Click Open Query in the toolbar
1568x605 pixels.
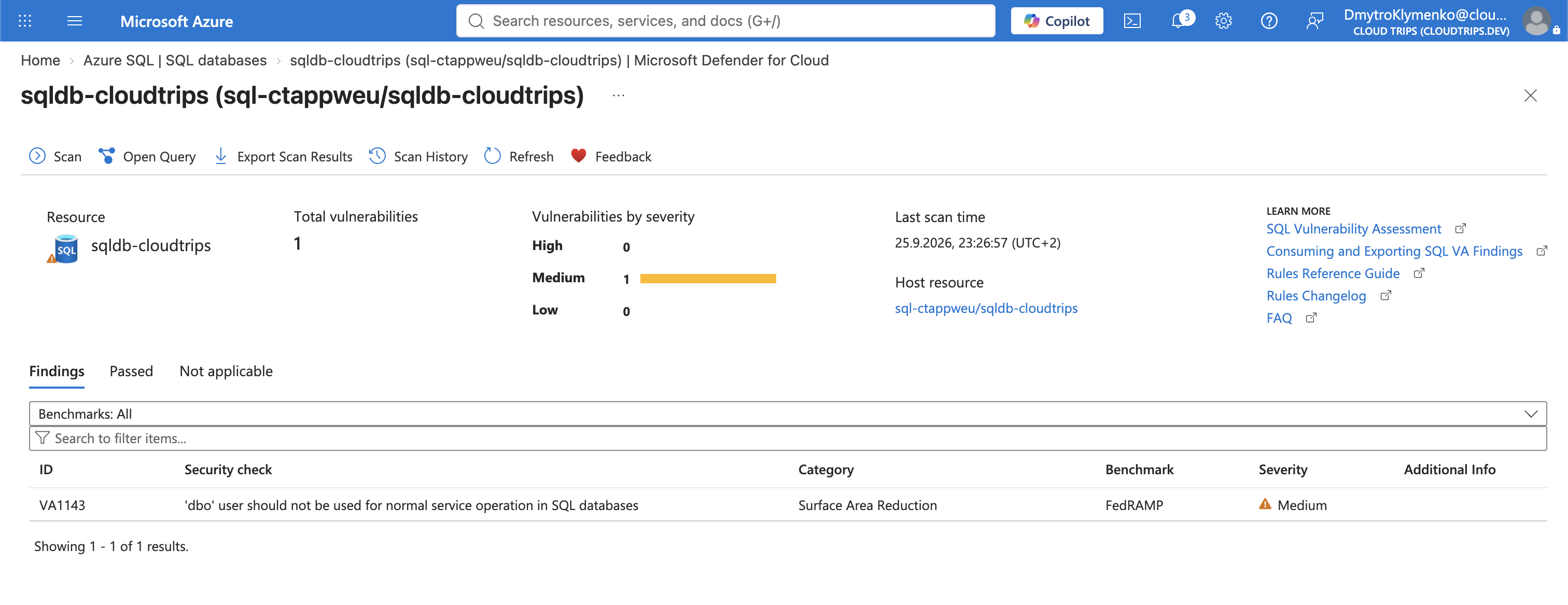147,157
